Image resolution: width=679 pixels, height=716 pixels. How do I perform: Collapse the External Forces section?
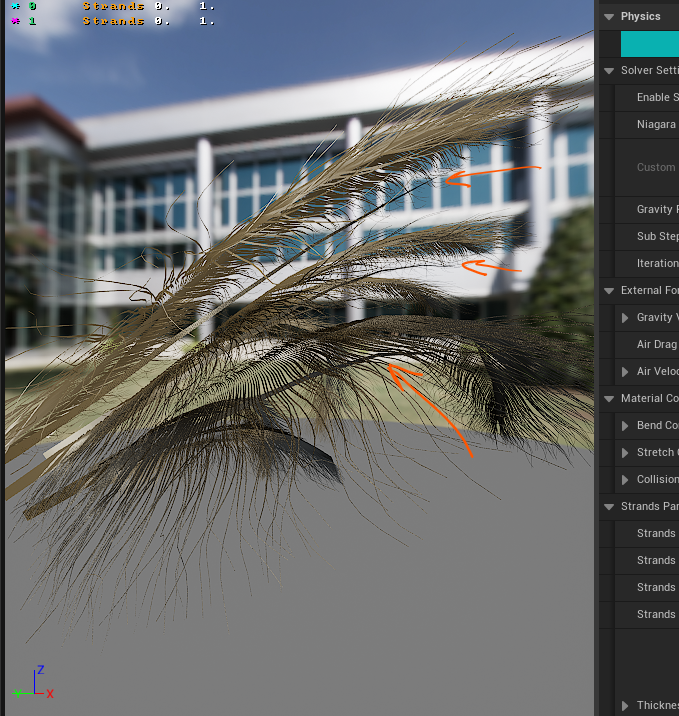point(610,291)
